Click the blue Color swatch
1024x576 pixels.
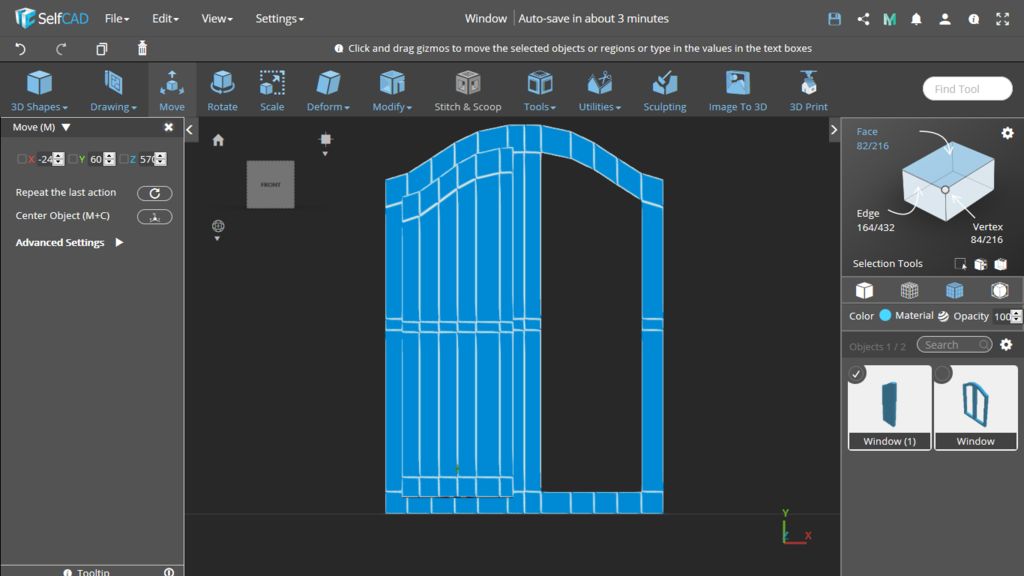(x=885, y=316)
